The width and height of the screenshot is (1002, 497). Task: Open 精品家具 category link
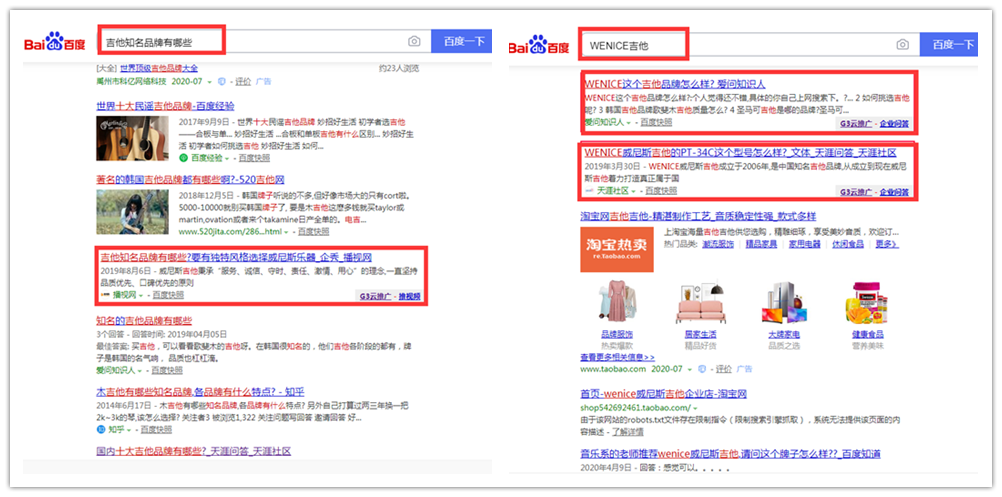click(x=761, y=245)
